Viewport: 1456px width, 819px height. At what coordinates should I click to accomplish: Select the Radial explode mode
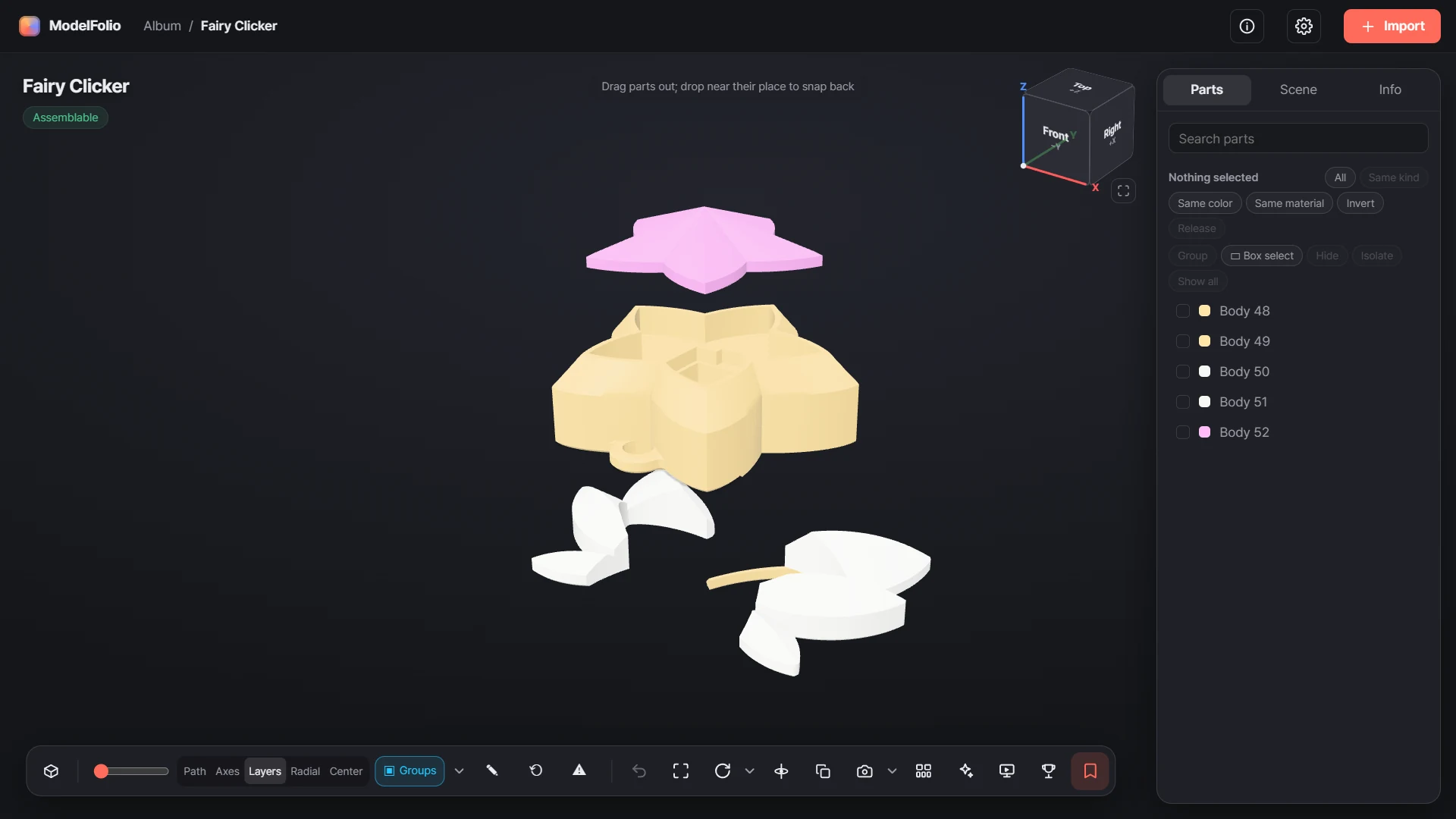(305, 771)
